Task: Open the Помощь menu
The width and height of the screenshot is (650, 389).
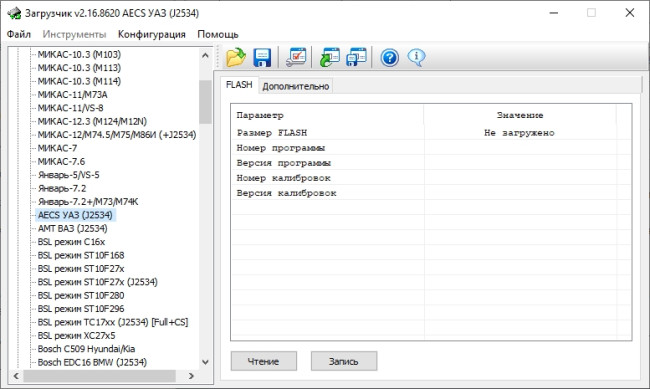Action: coord(218,34)
